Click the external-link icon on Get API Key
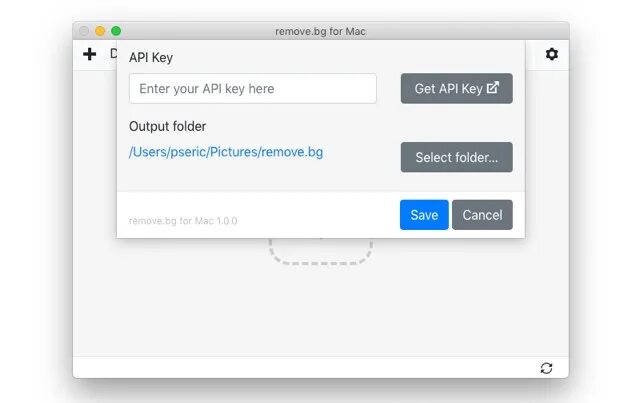 click(493, 87)
